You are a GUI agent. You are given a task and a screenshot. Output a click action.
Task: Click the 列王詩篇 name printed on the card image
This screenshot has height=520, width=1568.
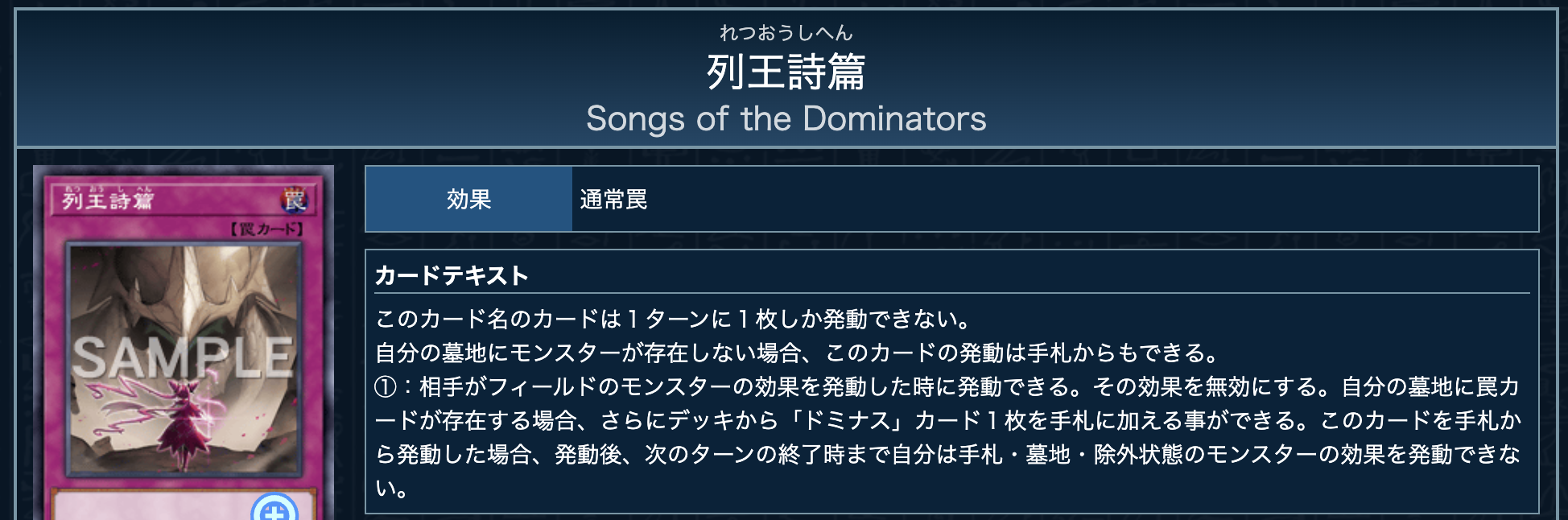tap(108, 200)
